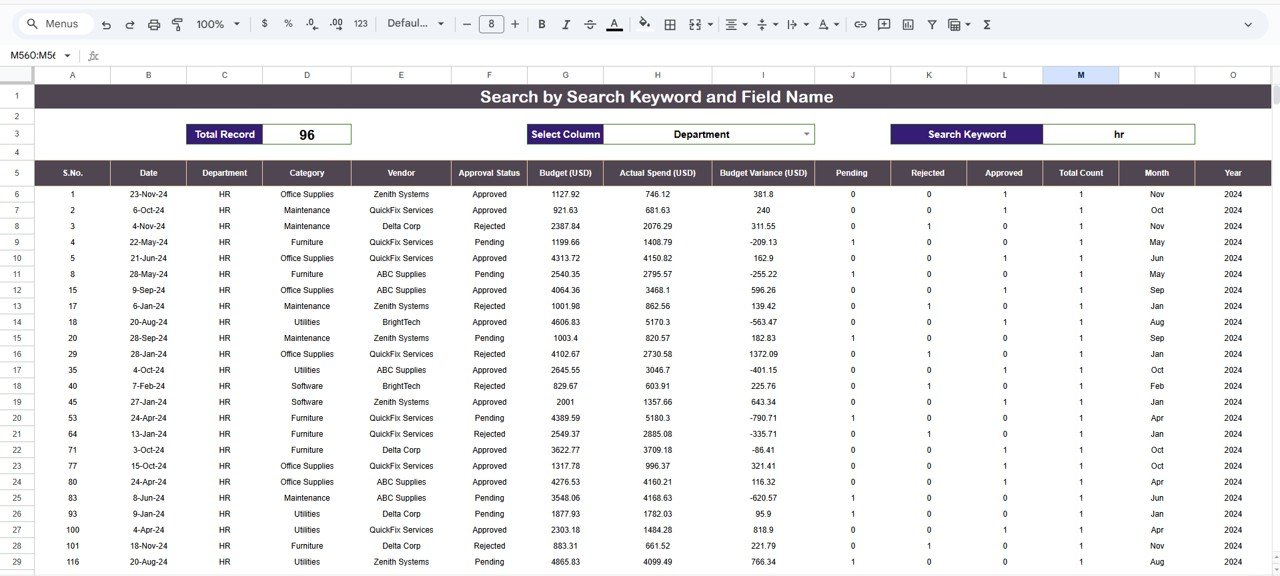The width and height of the screenshot is (1280, 576).
Task: Toggle strikethrough formatting
Action: click(x=589, y=23)
